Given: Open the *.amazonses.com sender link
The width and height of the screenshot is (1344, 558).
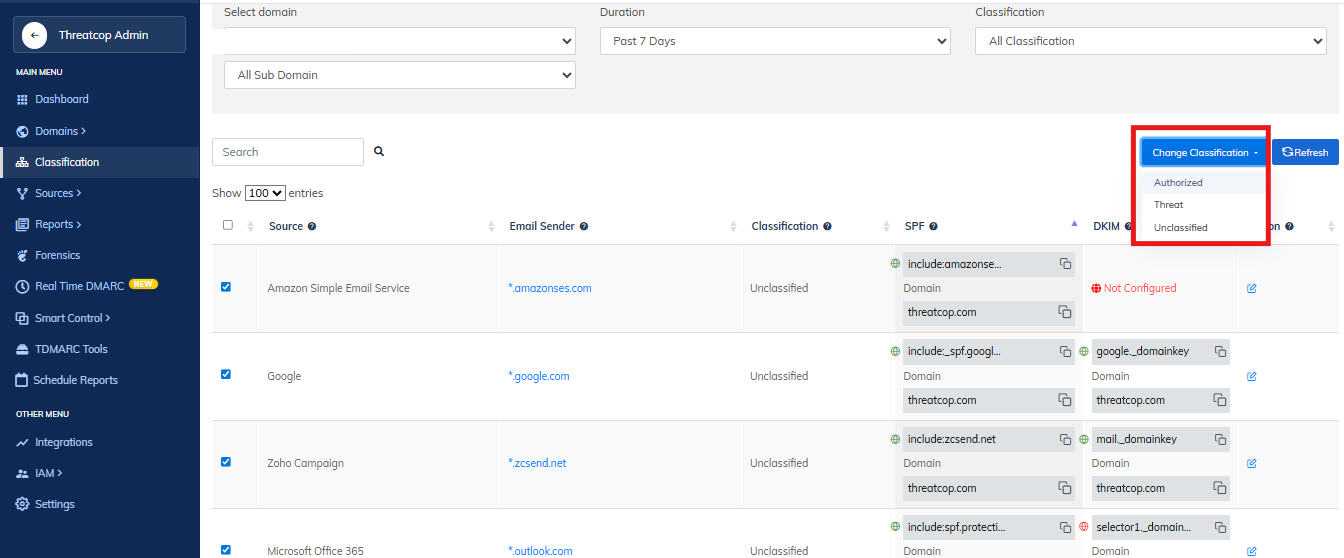Looking at the screenshot, I should 549,289.
